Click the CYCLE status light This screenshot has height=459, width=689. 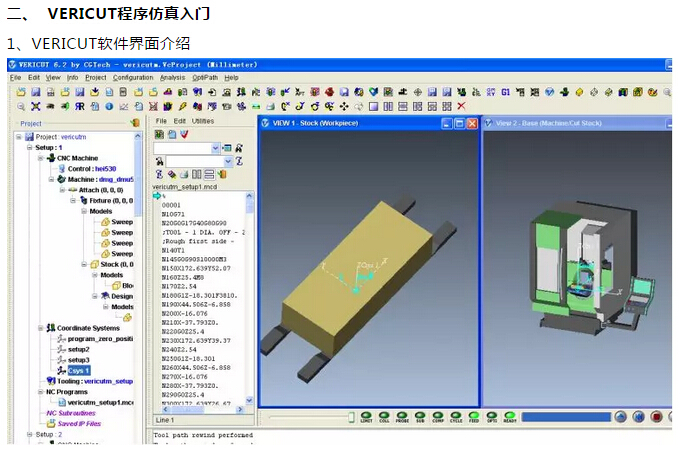[456, 416]
